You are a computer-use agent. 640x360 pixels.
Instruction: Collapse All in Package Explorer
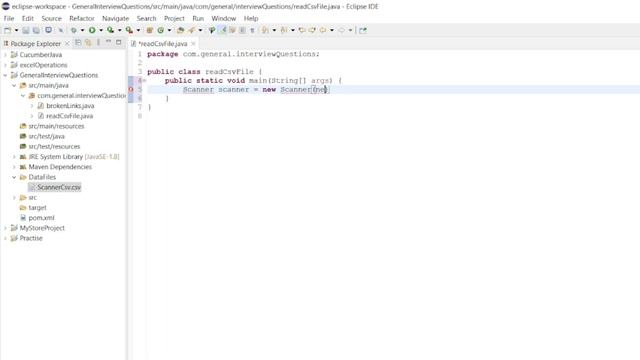(x=78, y=42)
